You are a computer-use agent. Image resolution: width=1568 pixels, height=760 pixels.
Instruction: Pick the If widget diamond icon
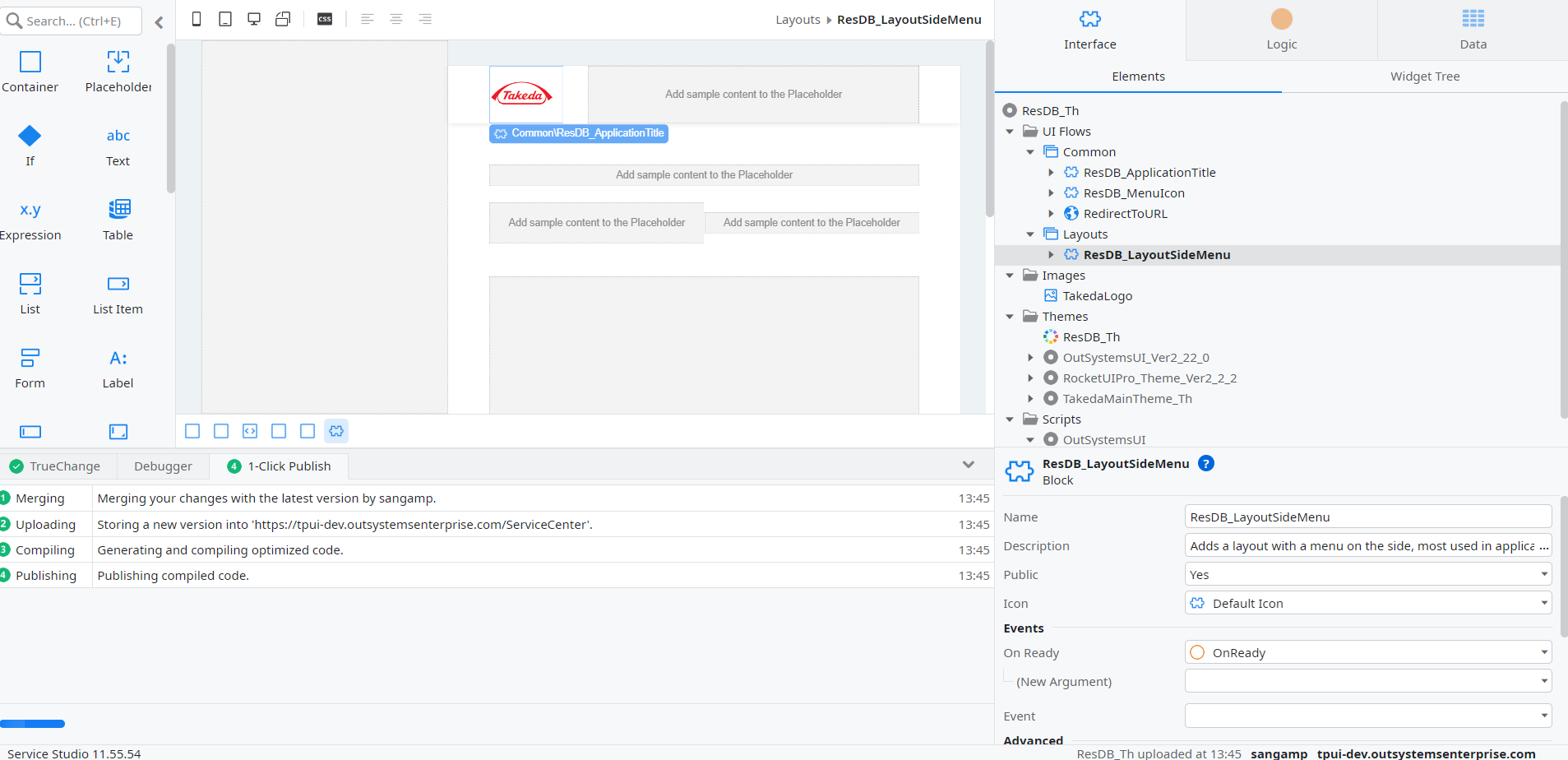30,136
